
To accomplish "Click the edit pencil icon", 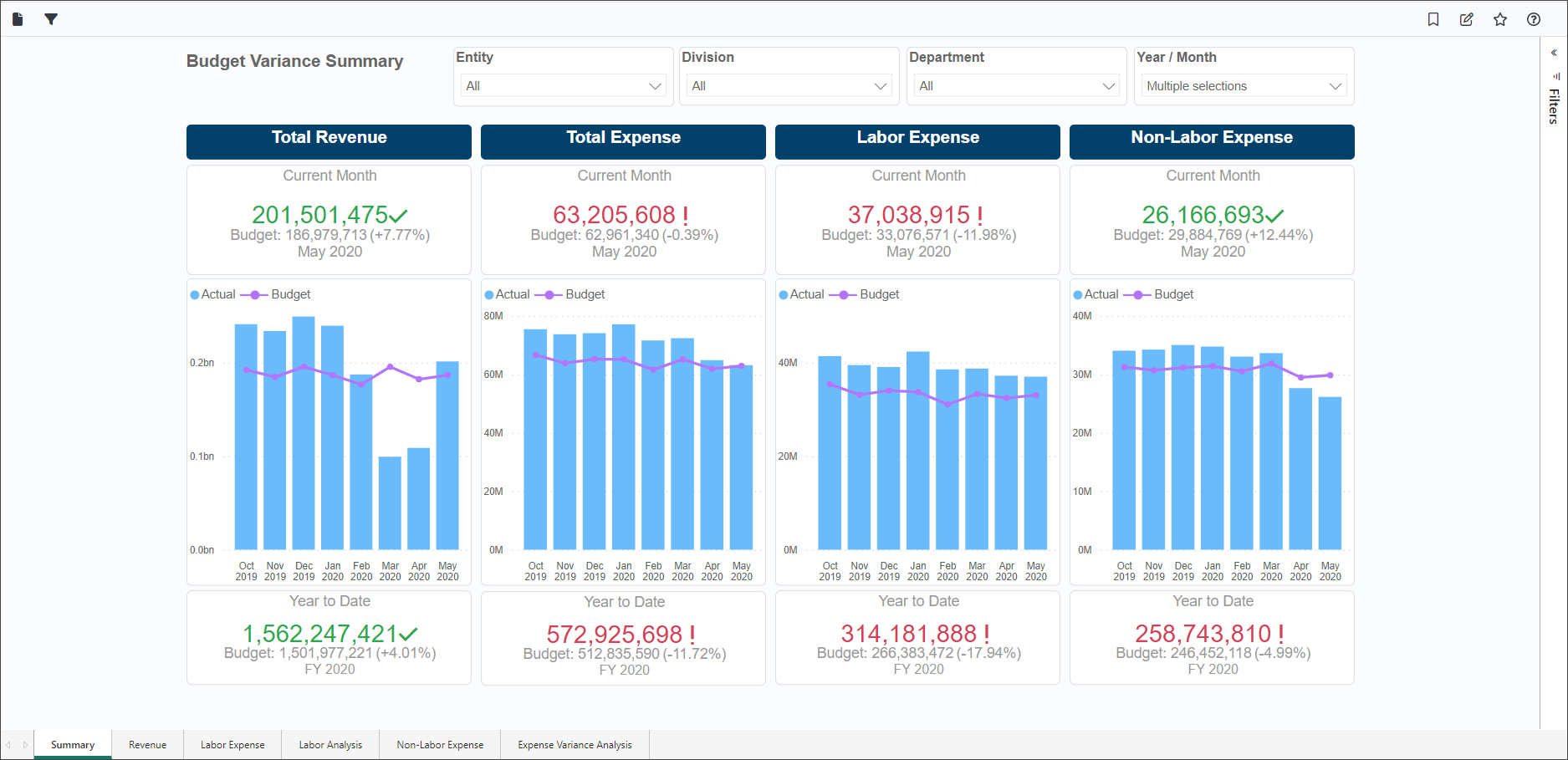I will click(1467, 19).
